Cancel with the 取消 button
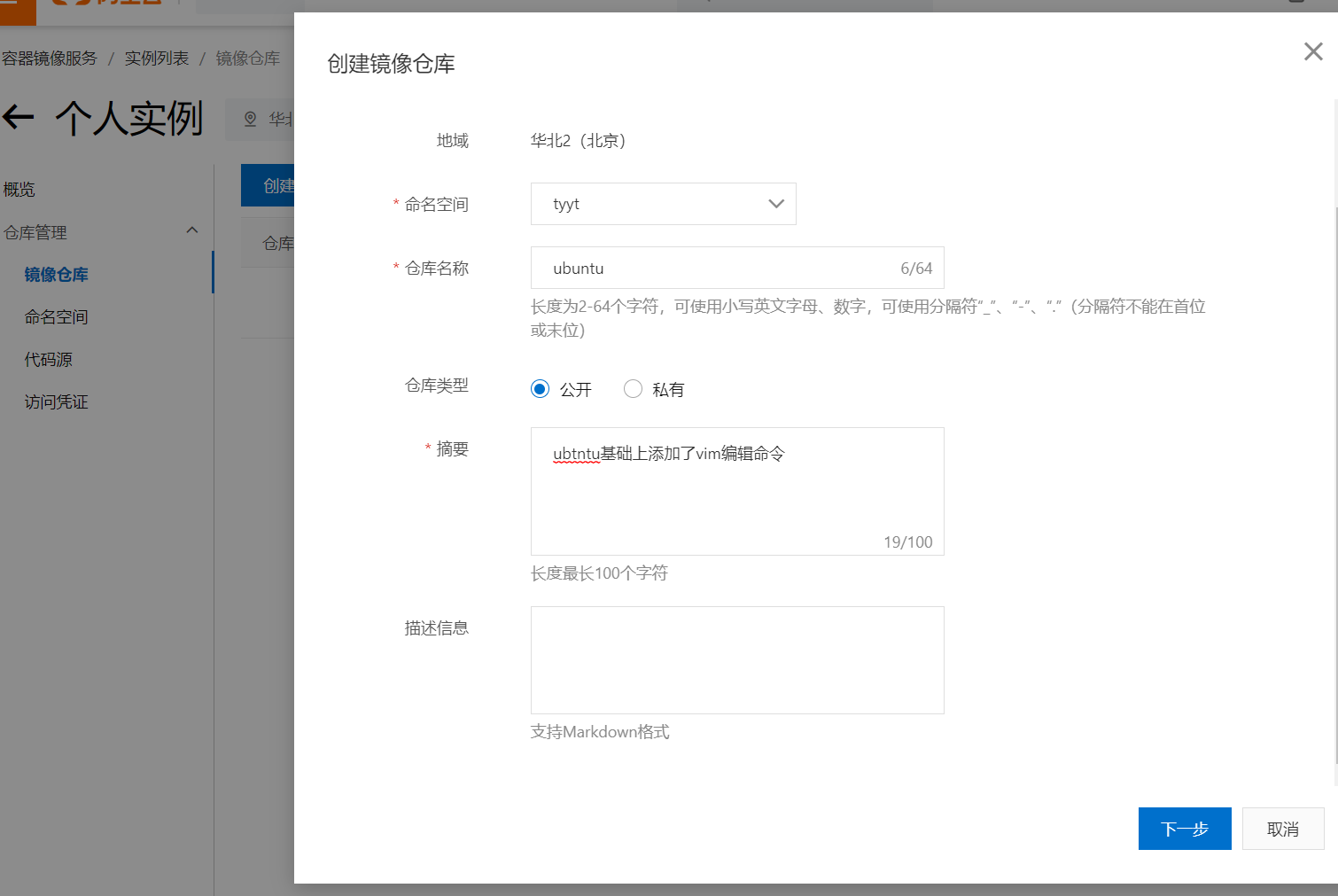This screenshot has width=1338, height=896. 1283,829
